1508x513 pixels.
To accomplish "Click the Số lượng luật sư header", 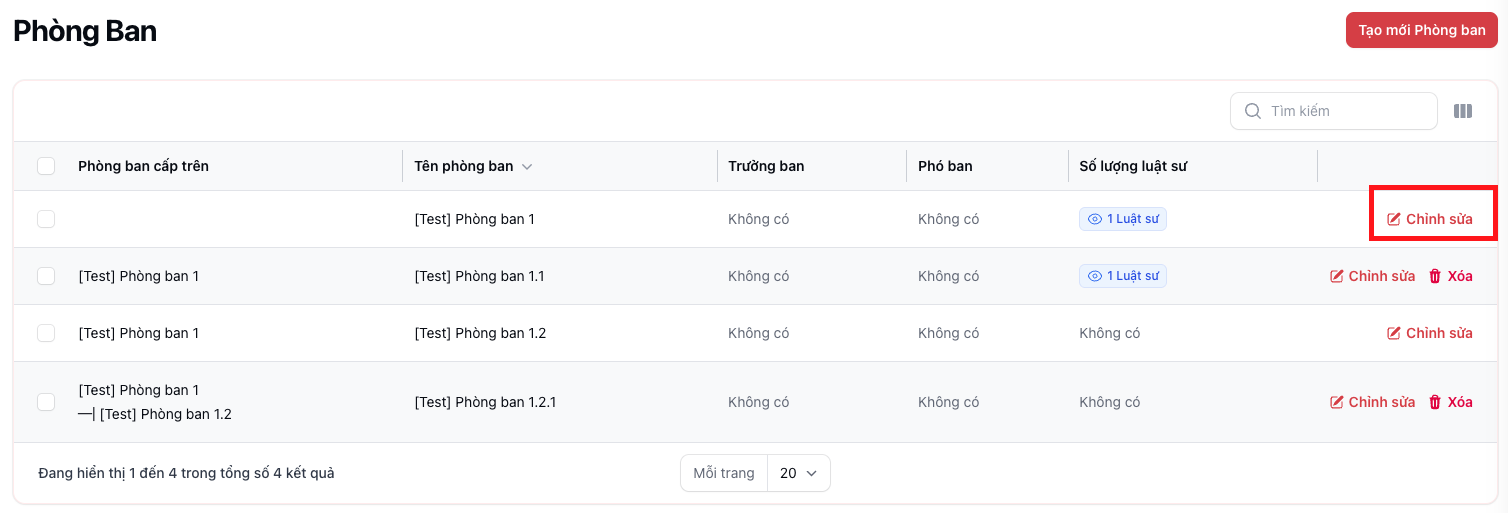I will (x=1132, y=166).
